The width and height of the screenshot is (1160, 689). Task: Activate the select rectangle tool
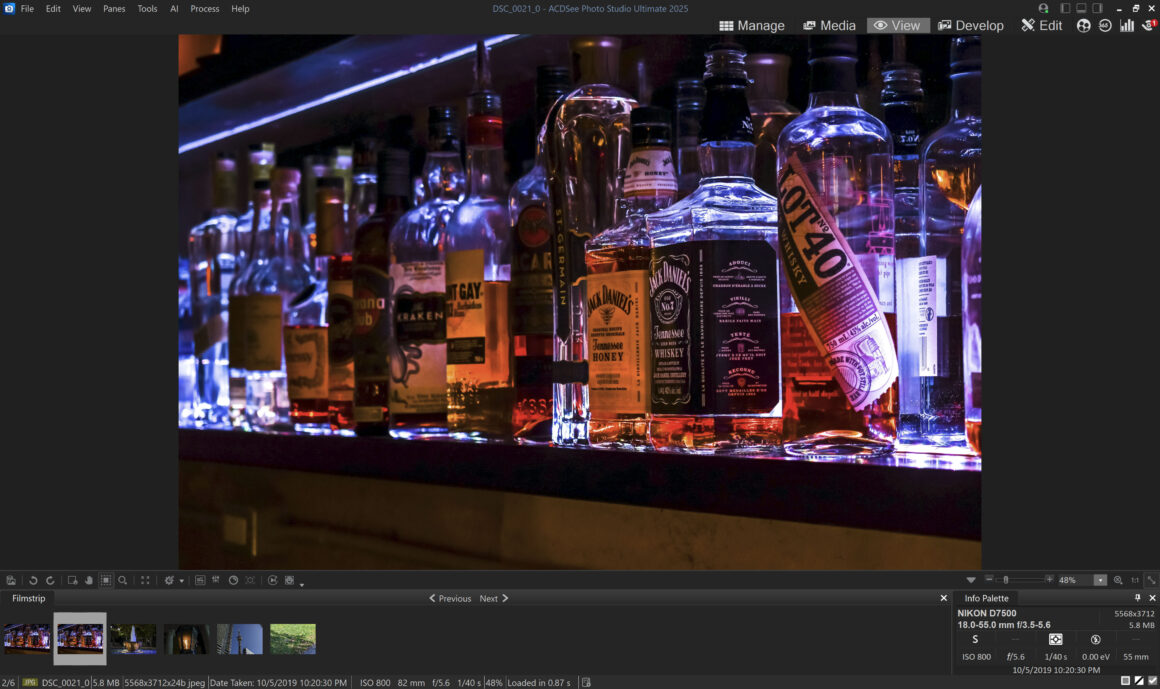tap(106, 581)
